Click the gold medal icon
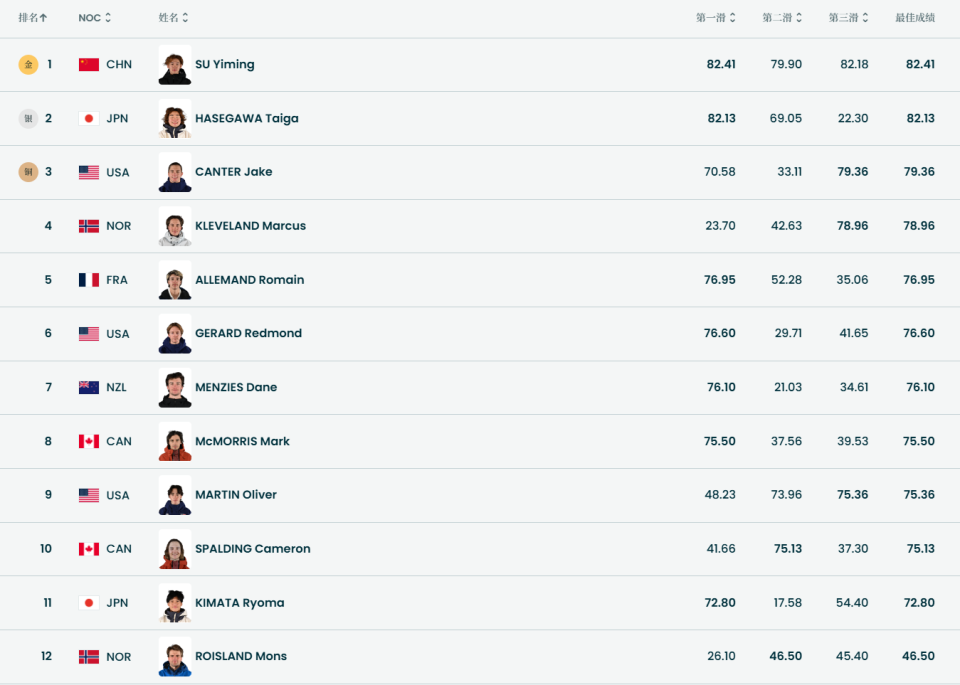960x685 pixels. coord(28,65)
